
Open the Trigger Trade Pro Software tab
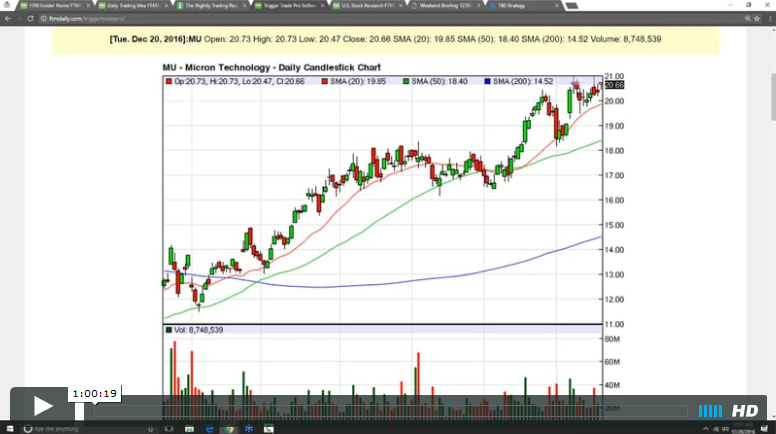(x=289, y=5)
